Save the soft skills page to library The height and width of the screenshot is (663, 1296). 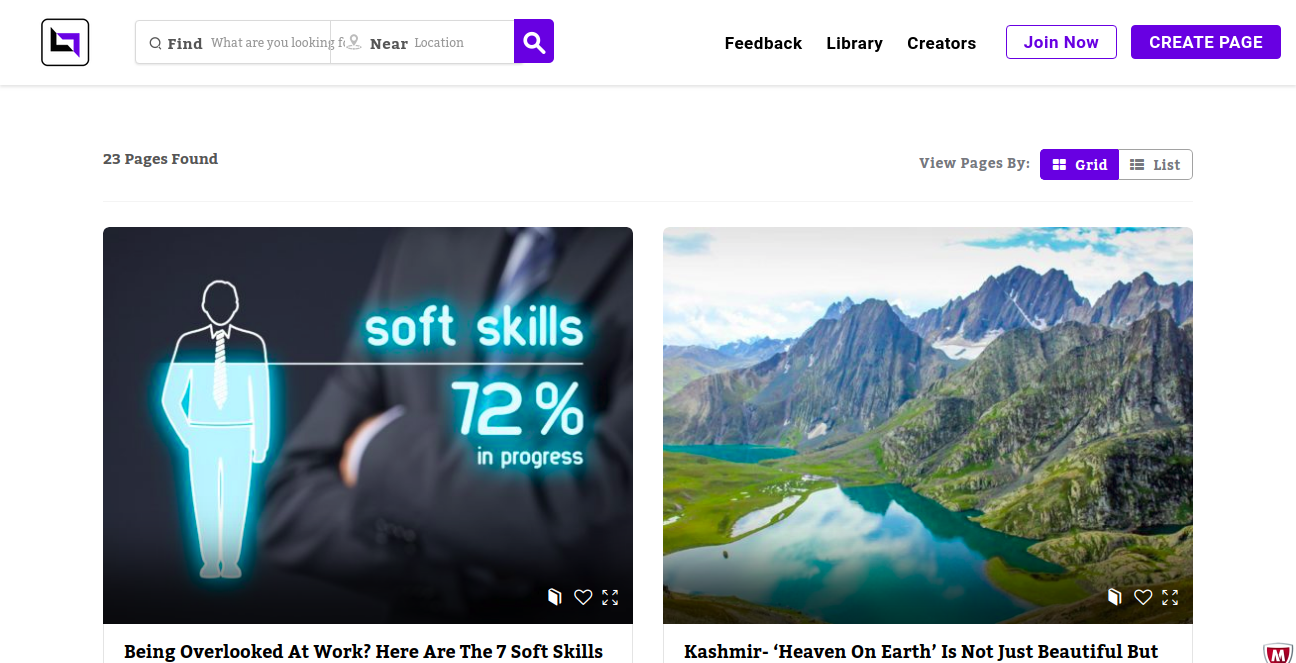[554, 597]
